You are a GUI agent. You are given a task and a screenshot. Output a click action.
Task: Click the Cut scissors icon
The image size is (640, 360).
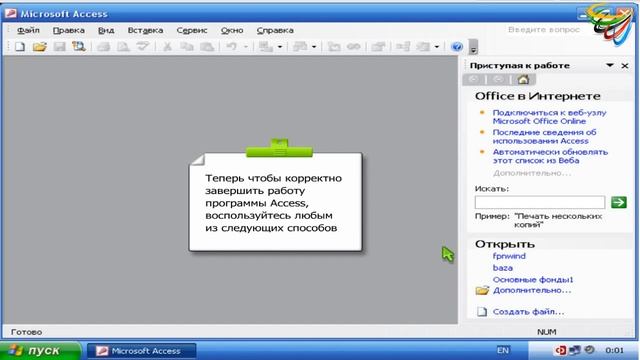(167, 47)
